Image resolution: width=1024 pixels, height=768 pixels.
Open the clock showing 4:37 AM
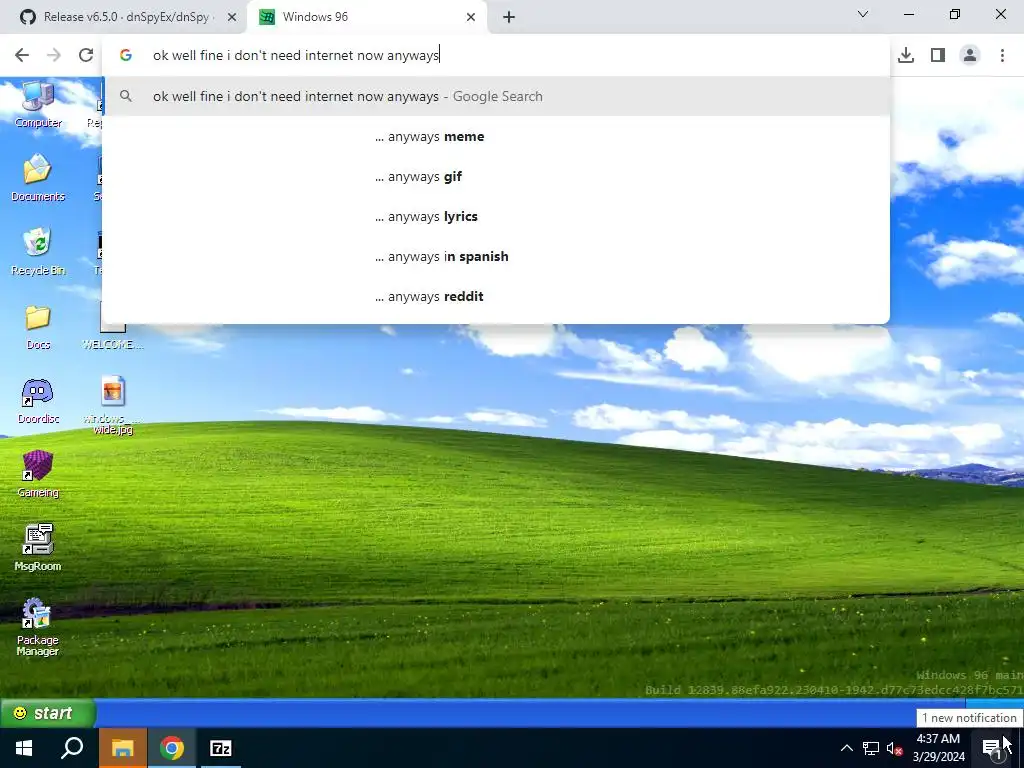point(938,748)
